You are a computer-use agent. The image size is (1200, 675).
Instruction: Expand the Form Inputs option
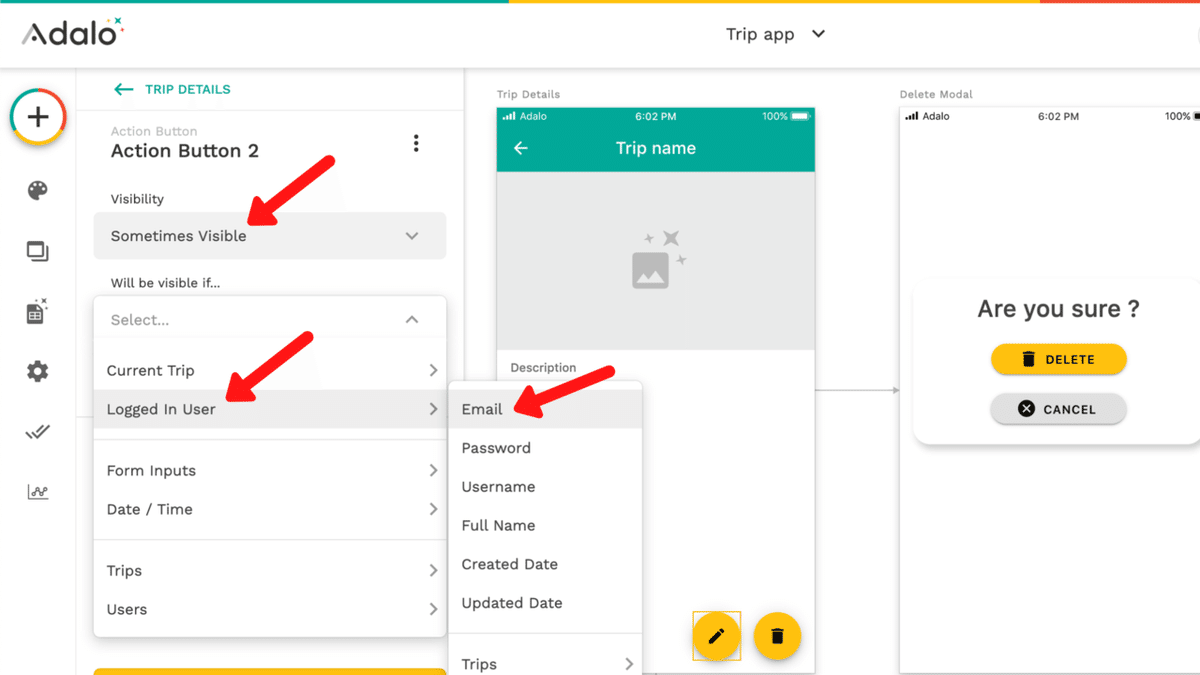[x=270, y=470]
